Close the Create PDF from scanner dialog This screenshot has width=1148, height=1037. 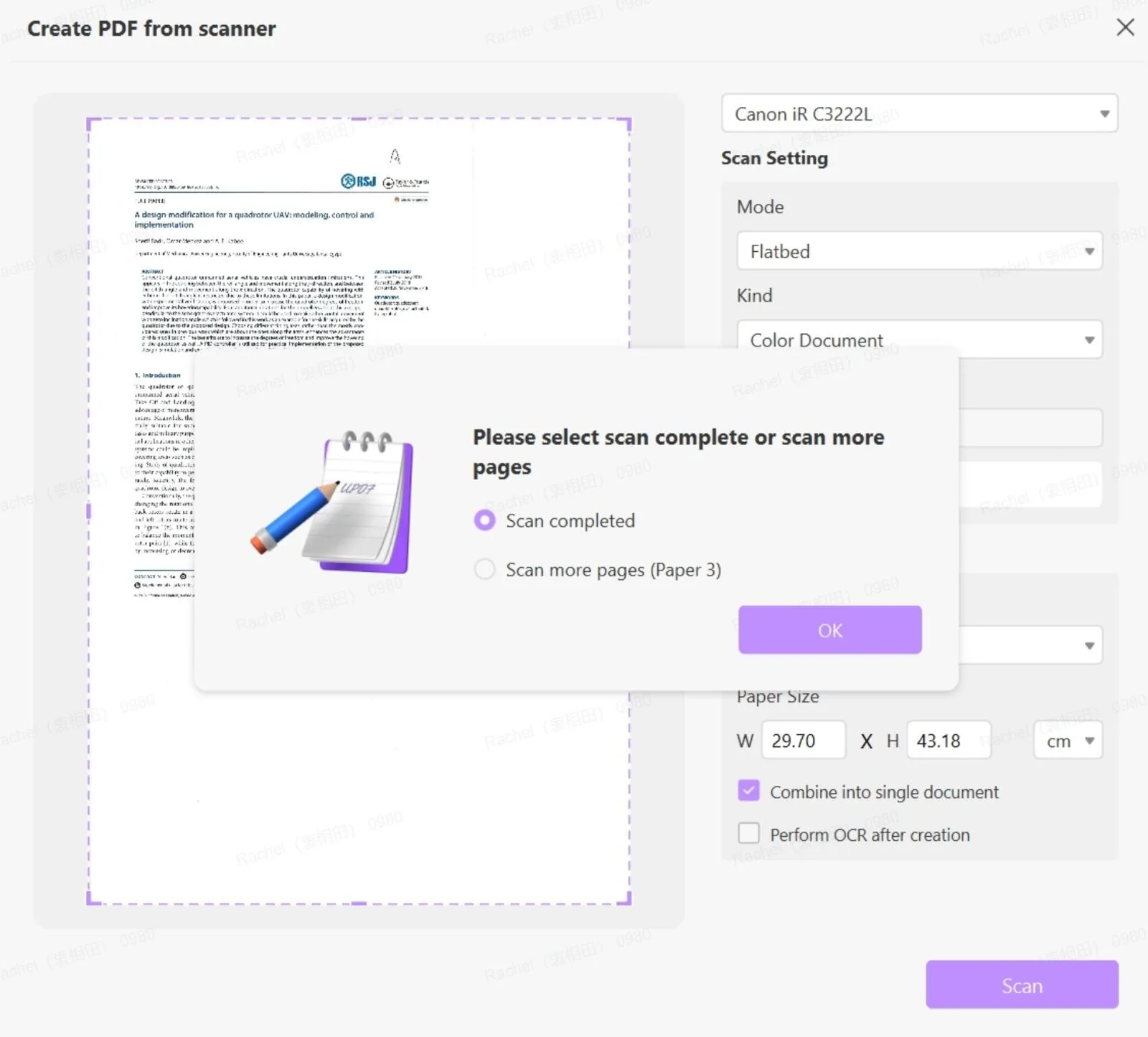pyautogui.click(x=1125, y=27)
